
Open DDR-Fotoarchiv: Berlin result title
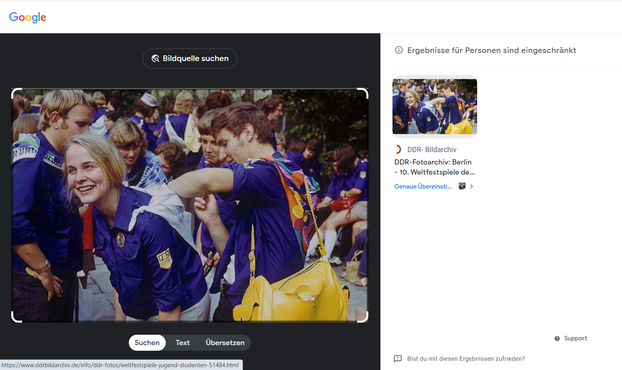tap(434, 167)
